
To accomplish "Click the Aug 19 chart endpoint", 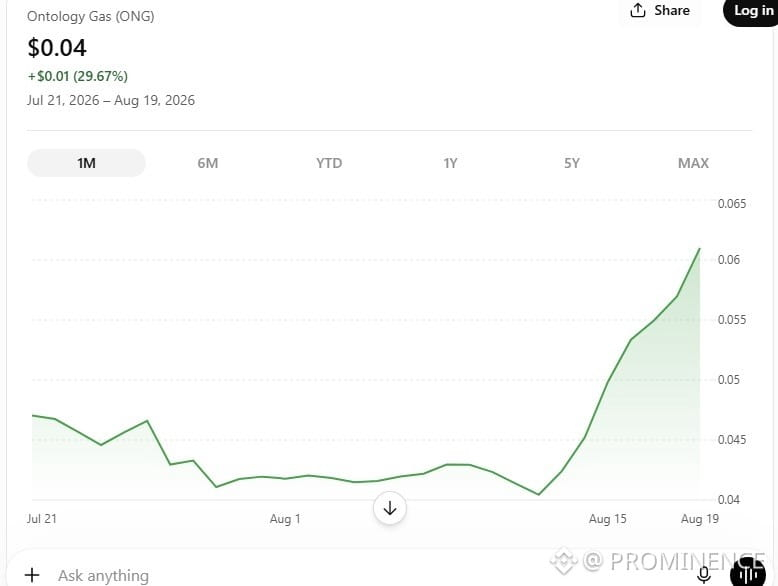I will pos(700,249).
